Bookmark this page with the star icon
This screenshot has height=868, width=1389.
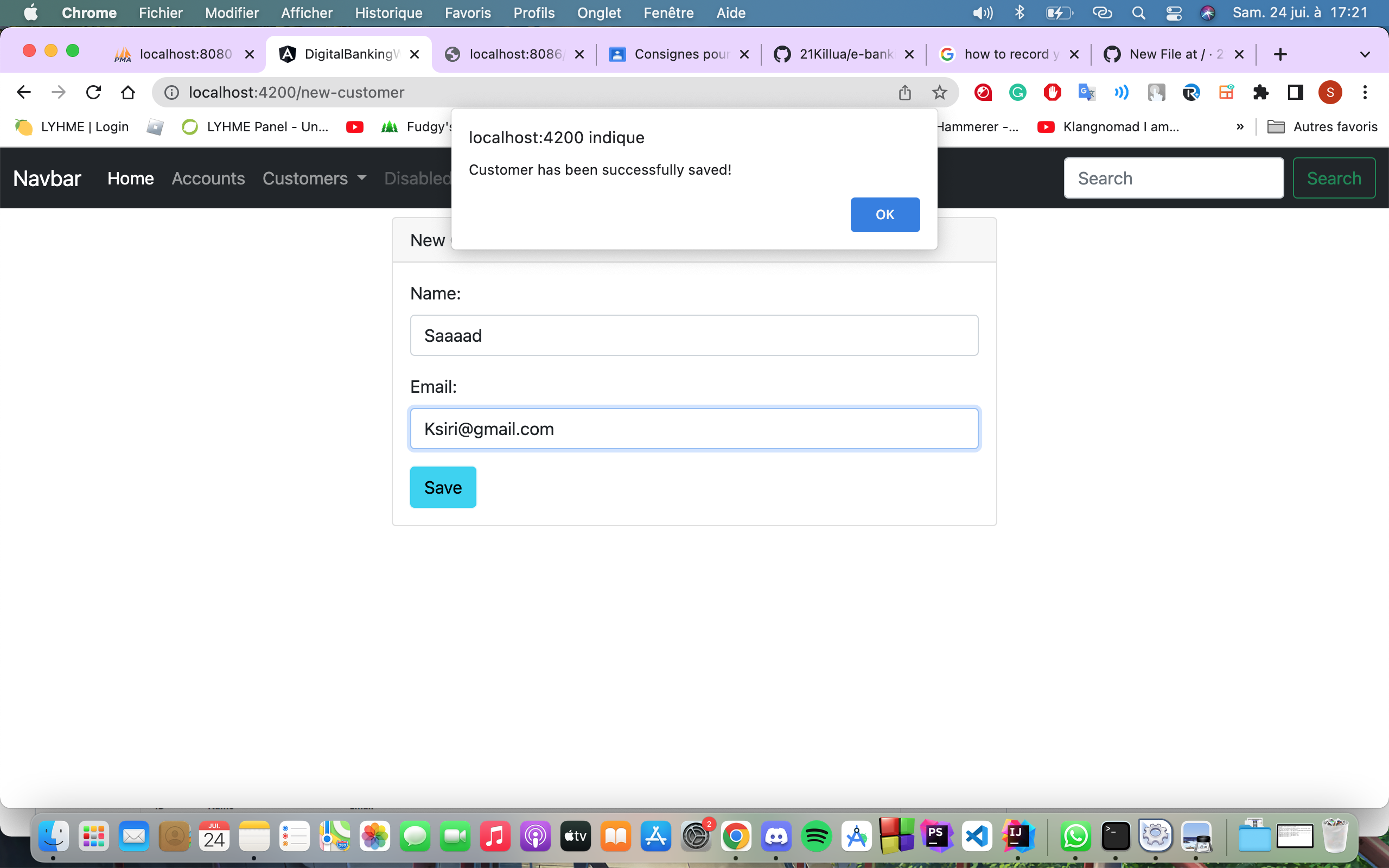point(939,92)
